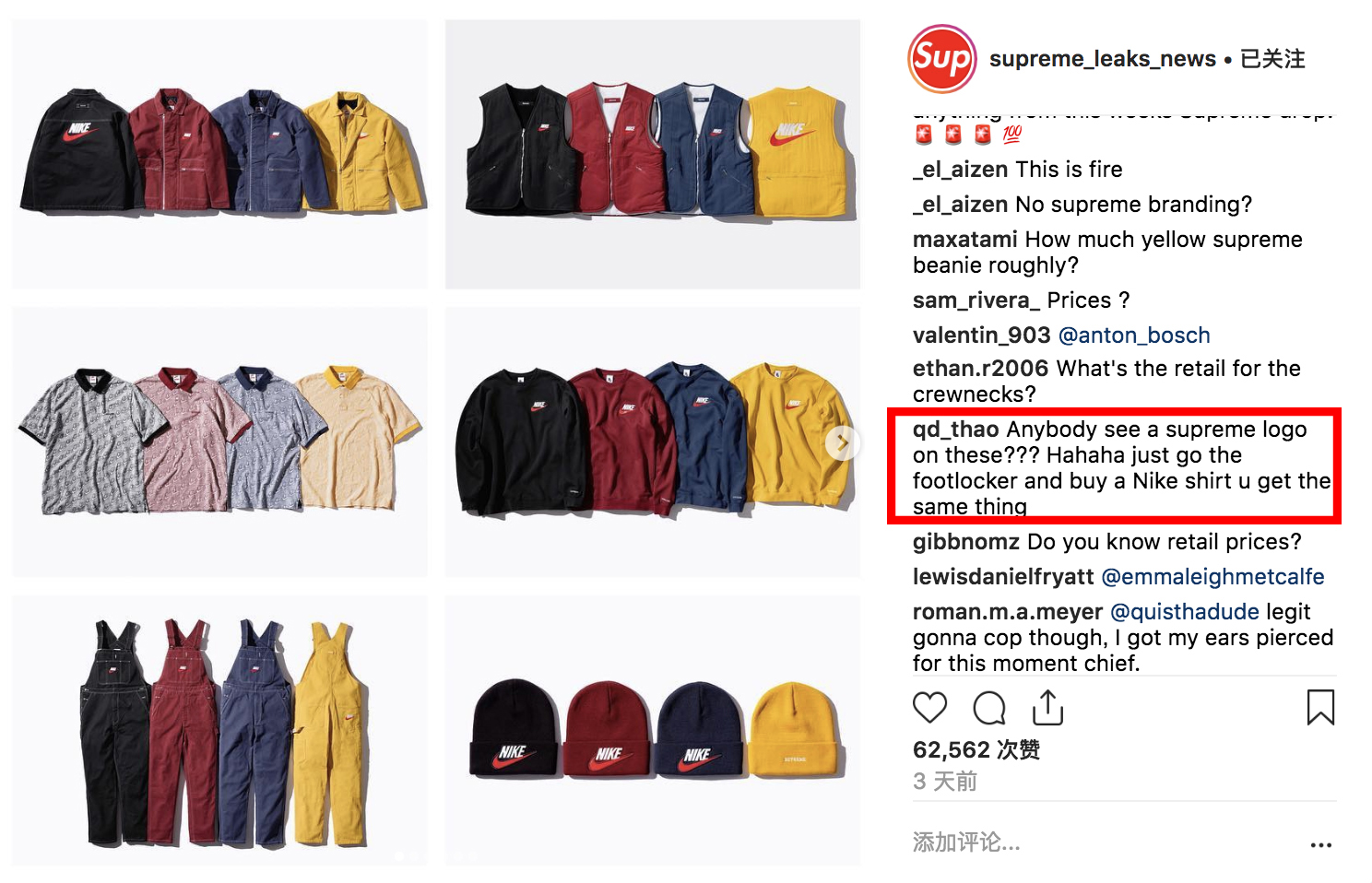Select the Nike jackets photo

click(220, 155)
